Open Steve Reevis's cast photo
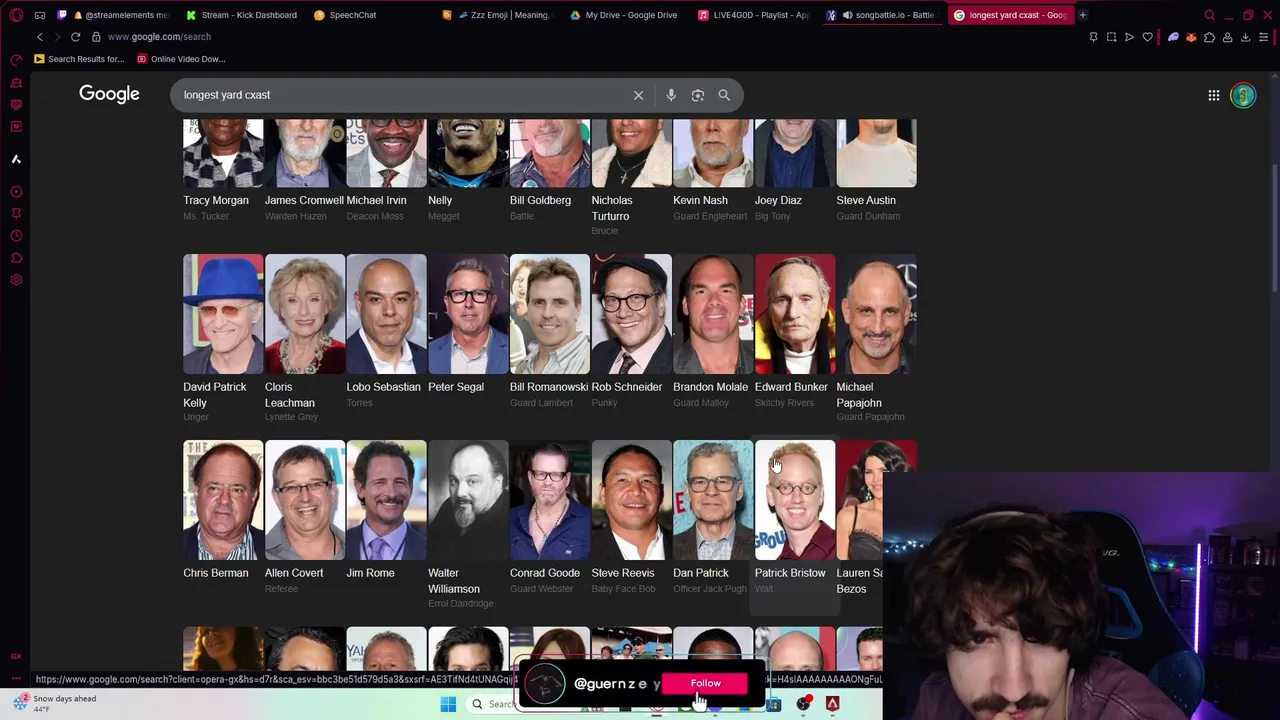This screenshot has width=1280, height=720. click(x=632, y=500)
